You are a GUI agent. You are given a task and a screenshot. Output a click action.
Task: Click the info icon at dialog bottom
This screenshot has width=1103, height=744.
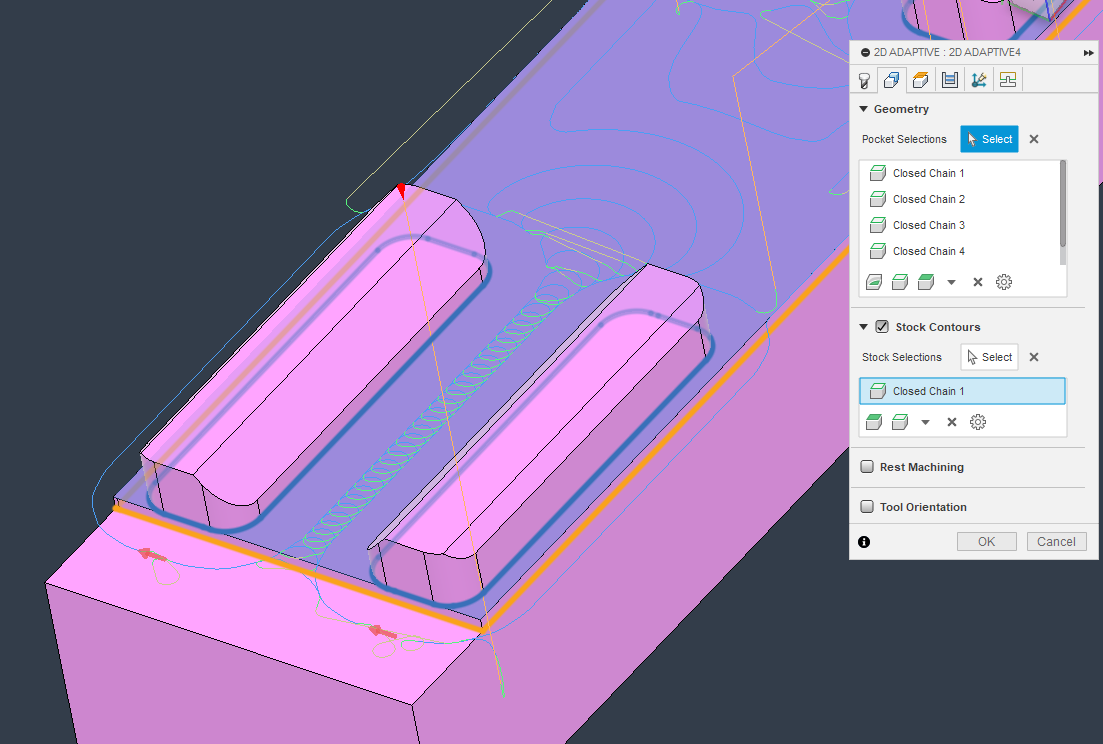(864, 541)
